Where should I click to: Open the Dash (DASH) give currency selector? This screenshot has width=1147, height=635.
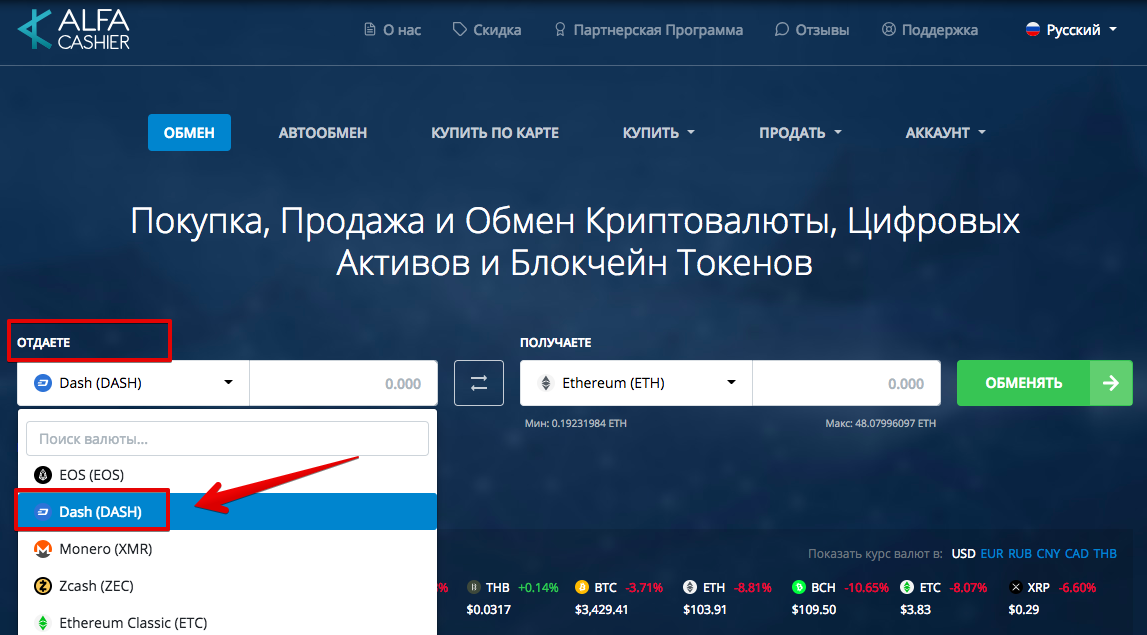tap(133, 383)
